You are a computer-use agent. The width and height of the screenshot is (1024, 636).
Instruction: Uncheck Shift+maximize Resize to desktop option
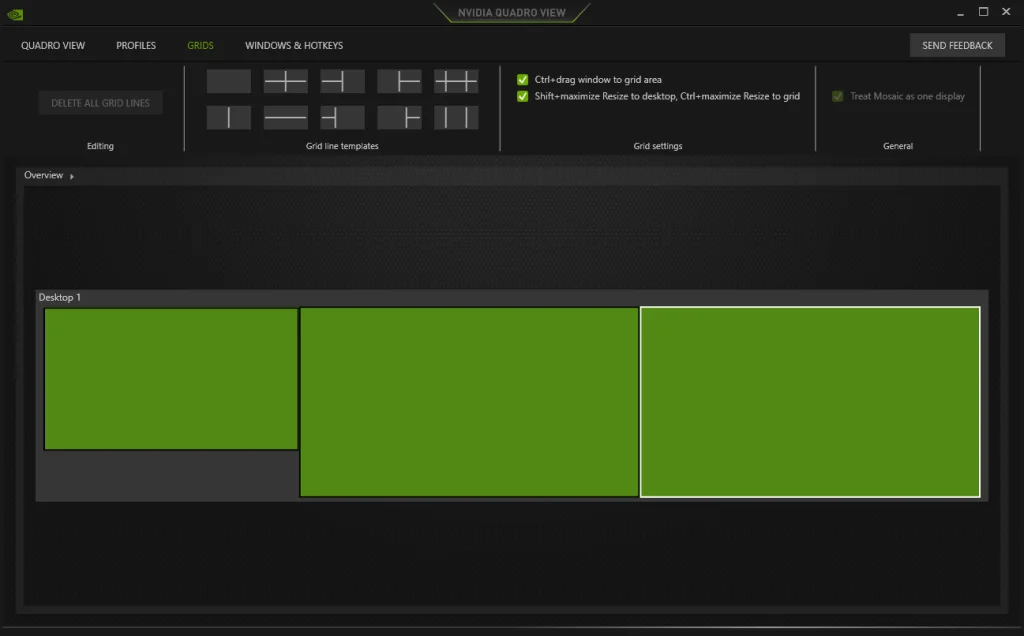pyautogui.click(x=523, y=97)
